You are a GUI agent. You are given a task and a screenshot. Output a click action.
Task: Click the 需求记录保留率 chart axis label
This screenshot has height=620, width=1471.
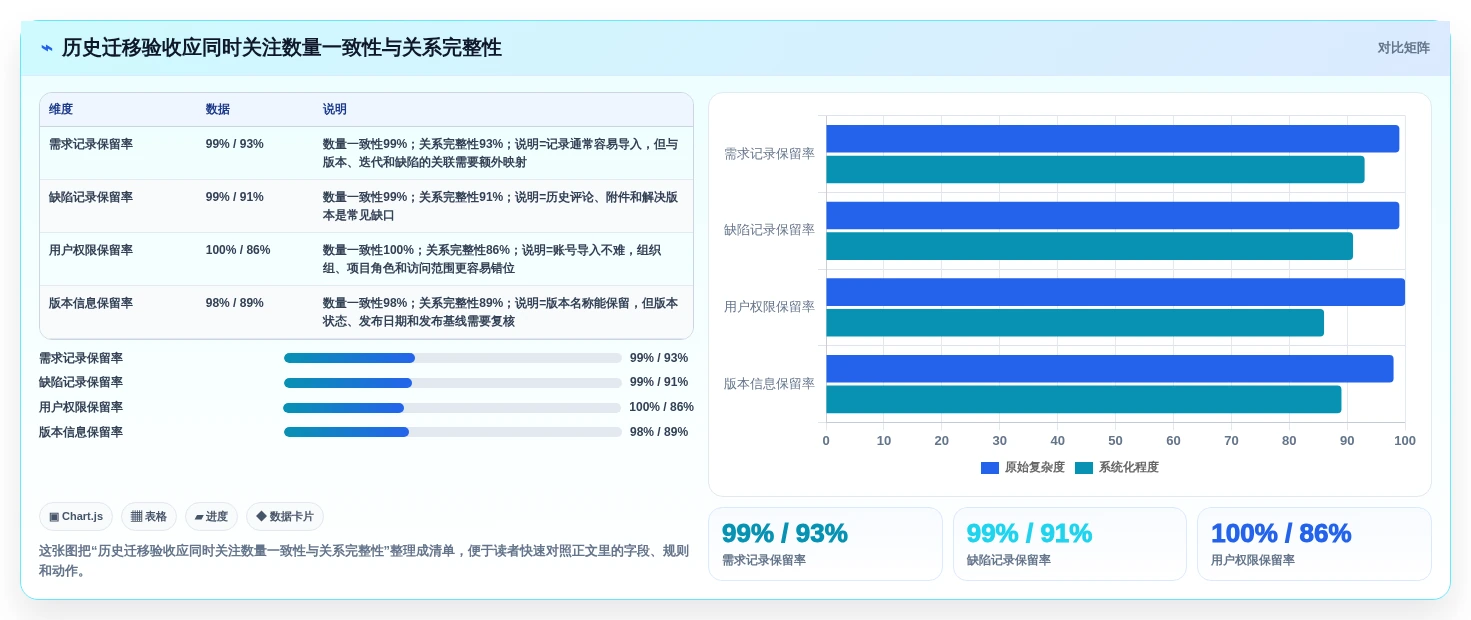point(769,154)
